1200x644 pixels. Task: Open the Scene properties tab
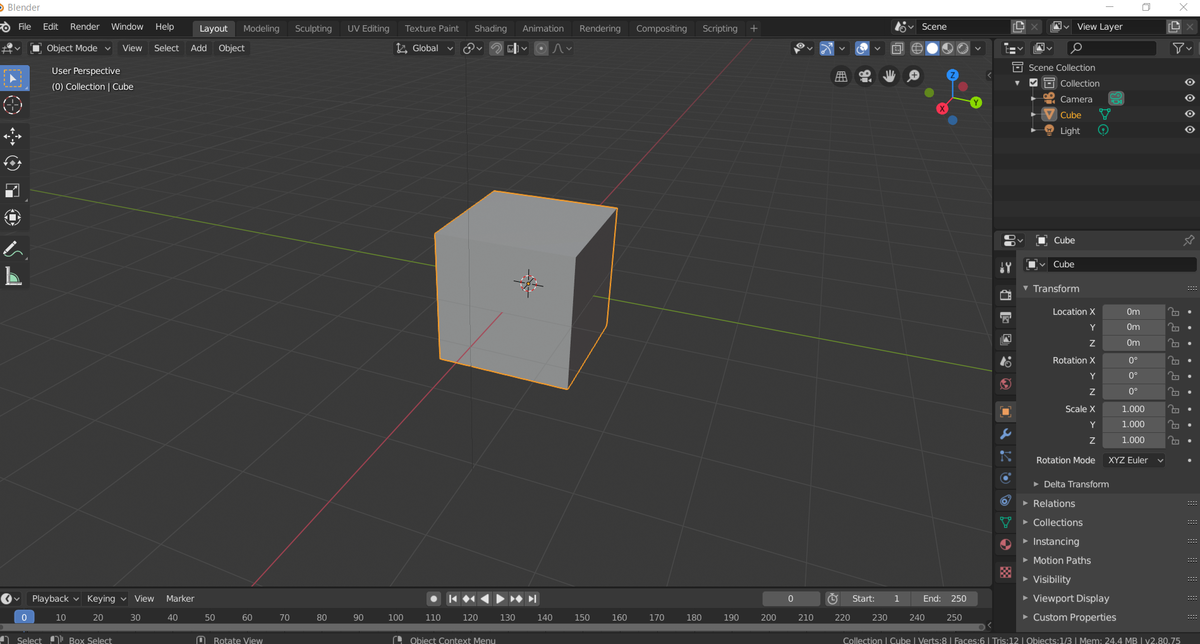coord(1006,361)
